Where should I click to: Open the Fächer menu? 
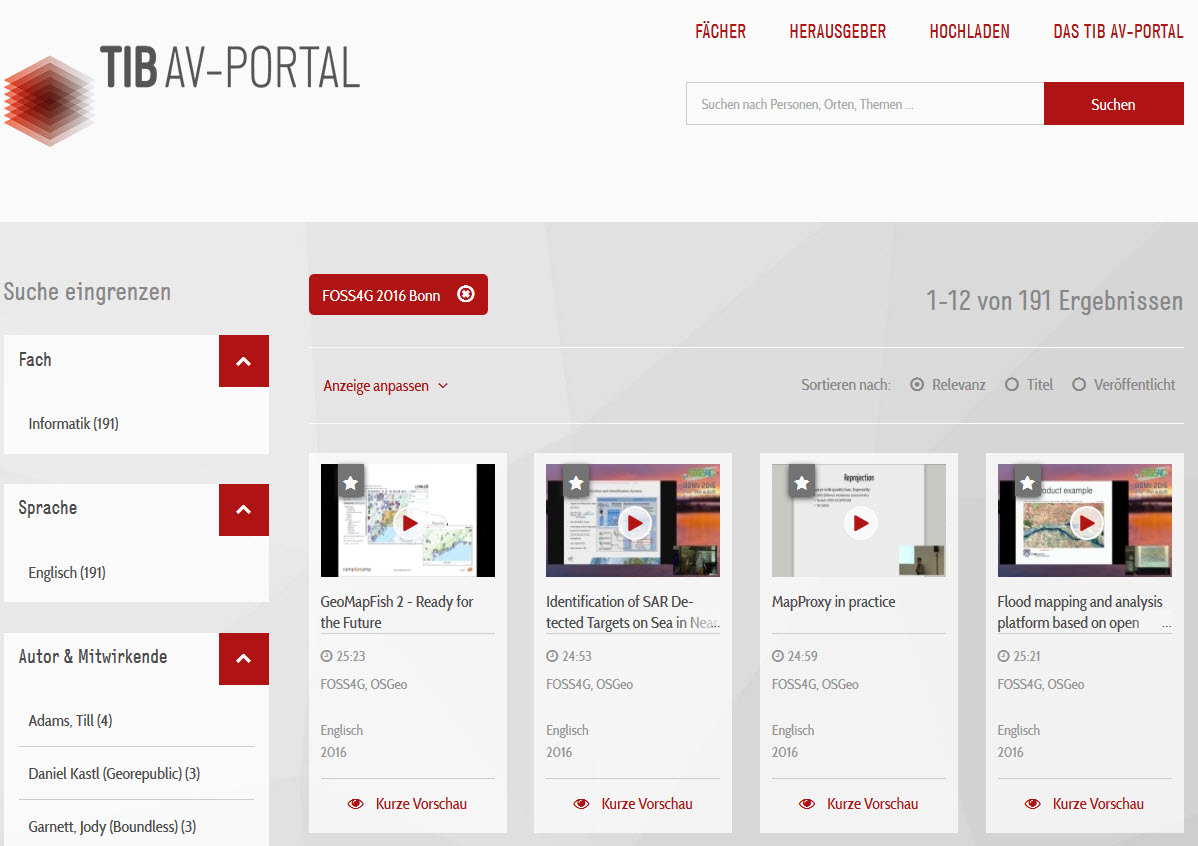[x=720, y=31]
